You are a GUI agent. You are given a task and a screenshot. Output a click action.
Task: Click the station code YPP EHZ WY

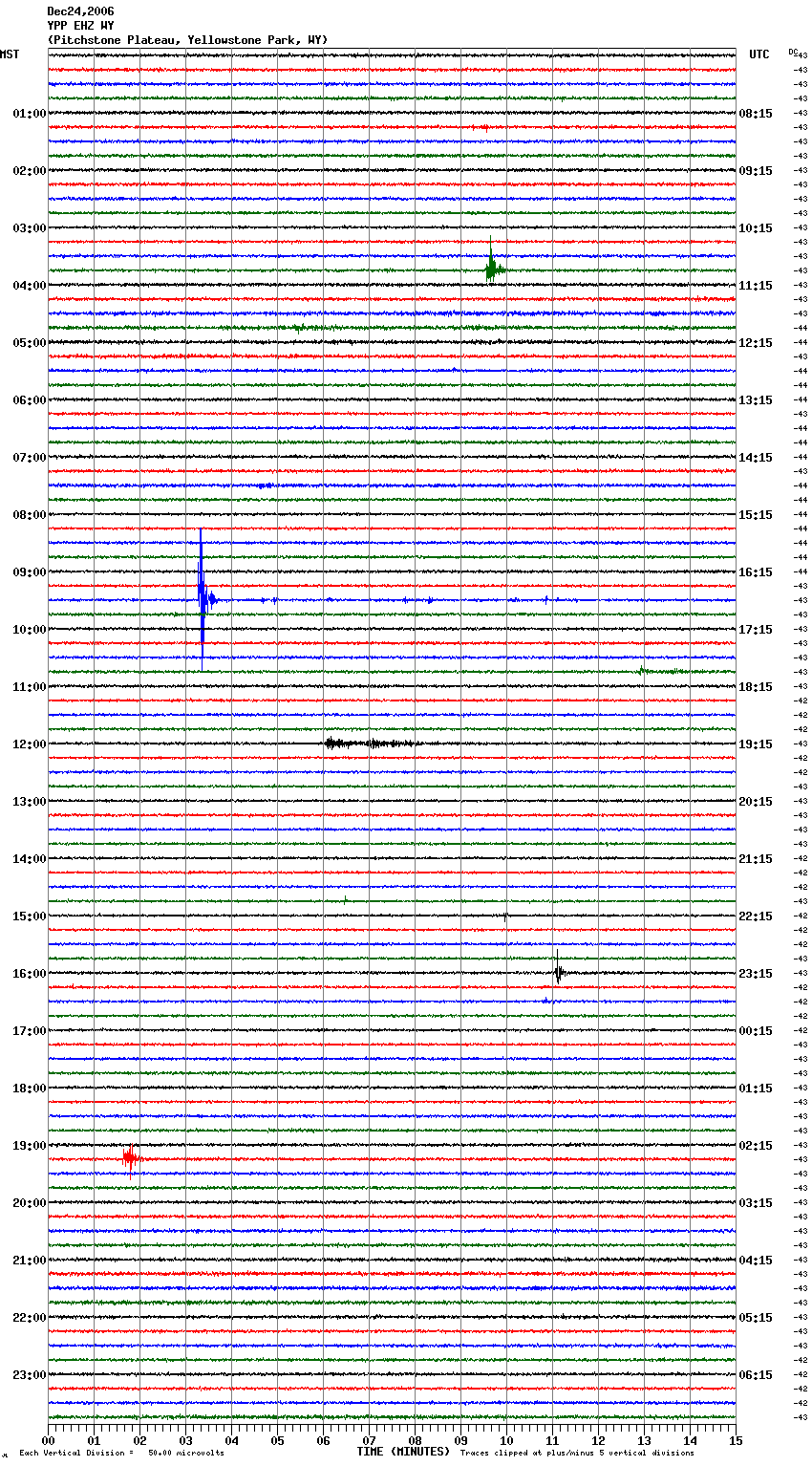(x=80, y=26)
